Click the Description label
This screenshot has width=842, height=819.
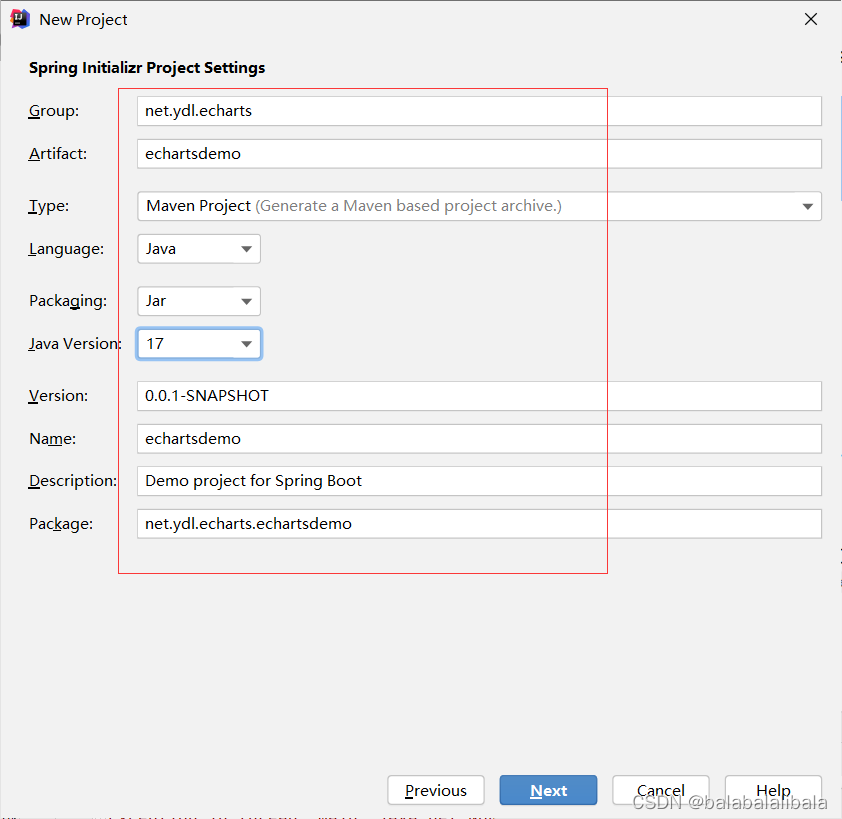tap(72, 481)
